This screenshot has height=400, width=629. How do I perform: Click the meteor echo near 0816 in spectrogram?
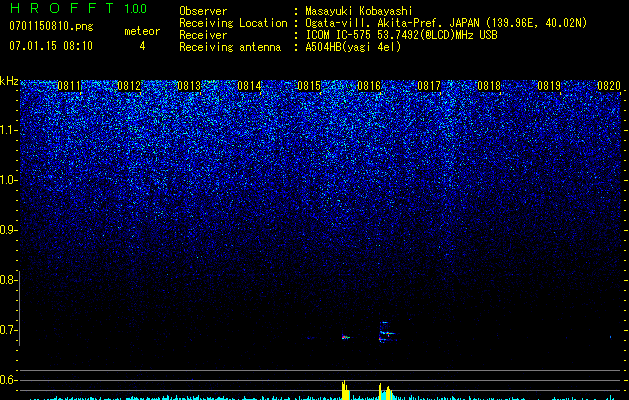click(387, 332)
